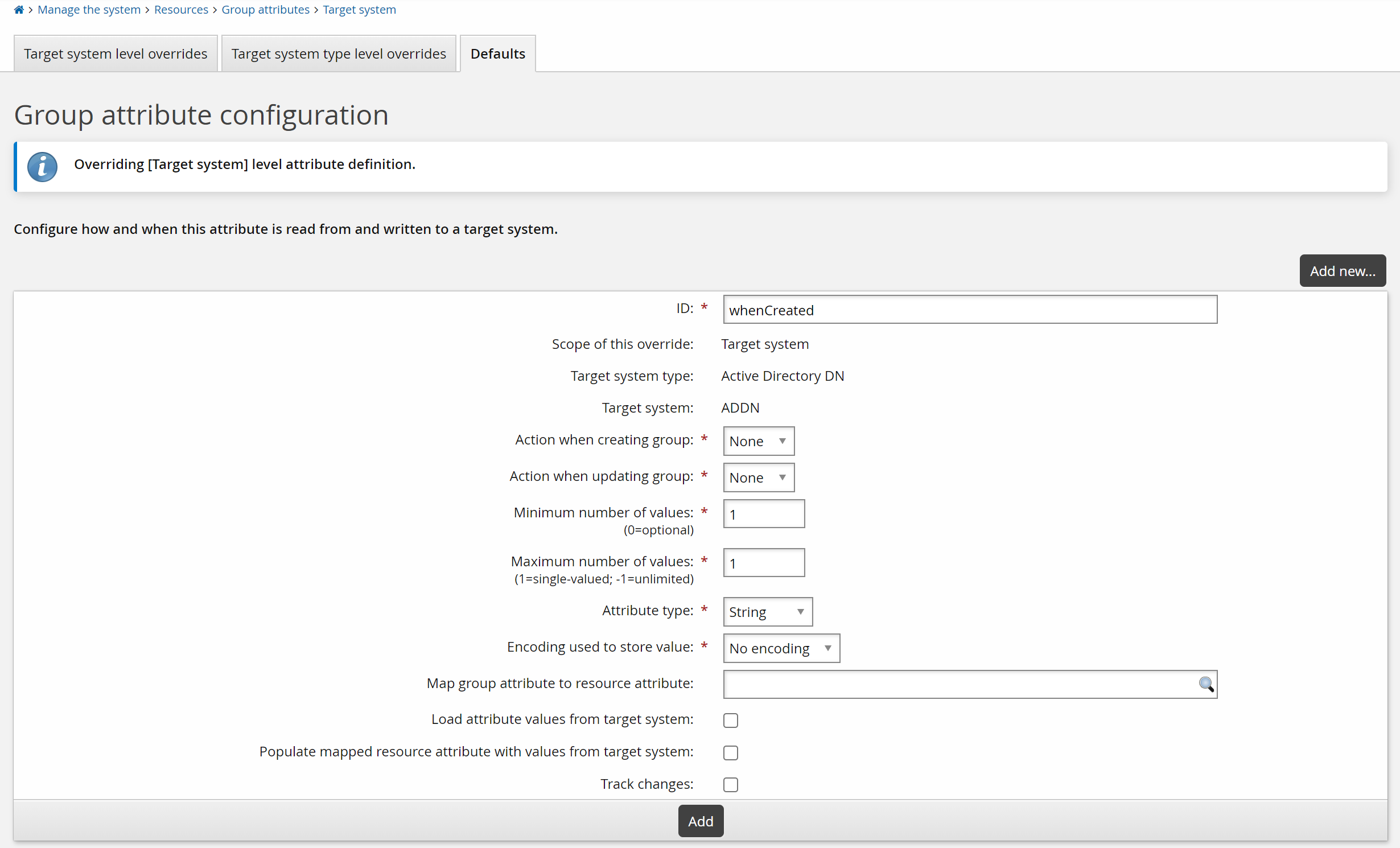Select the Defaults tab
1400x848 pixels.
[497, 53]
